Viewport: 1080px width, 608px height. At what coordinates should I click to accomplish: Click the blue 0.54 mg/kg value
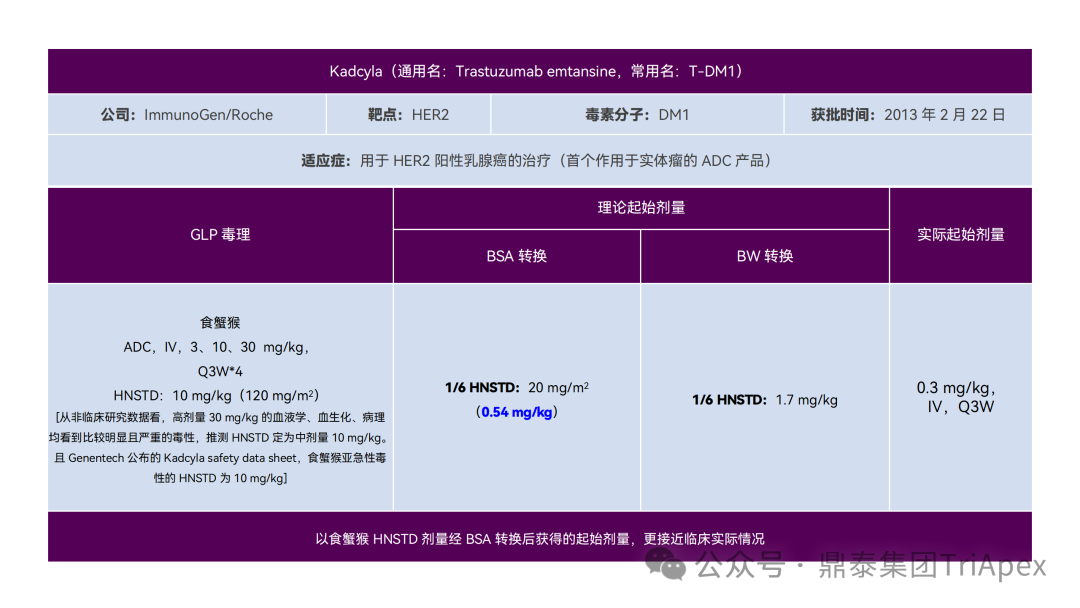click(x=517, y=412)
